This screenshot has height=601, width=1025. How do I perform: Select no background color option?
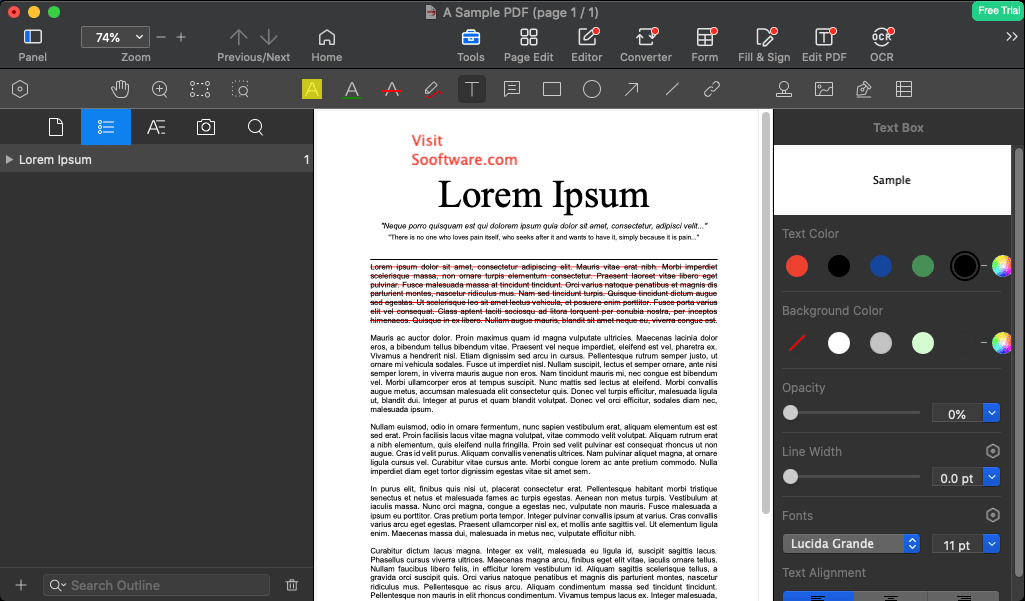[796, 343]
